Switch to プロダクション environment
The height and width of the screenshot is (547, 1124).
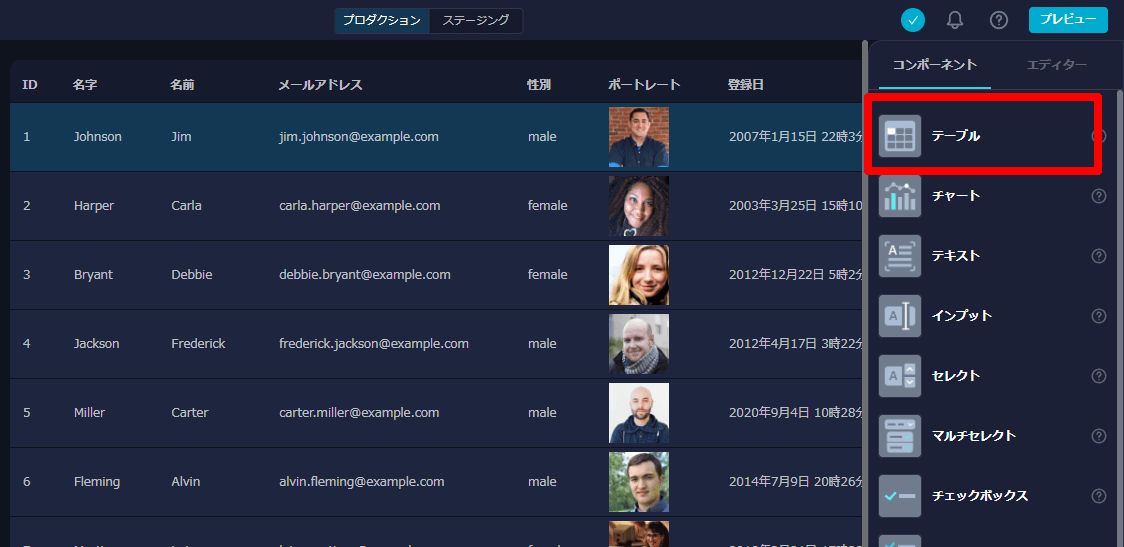(x=381, y=20)
